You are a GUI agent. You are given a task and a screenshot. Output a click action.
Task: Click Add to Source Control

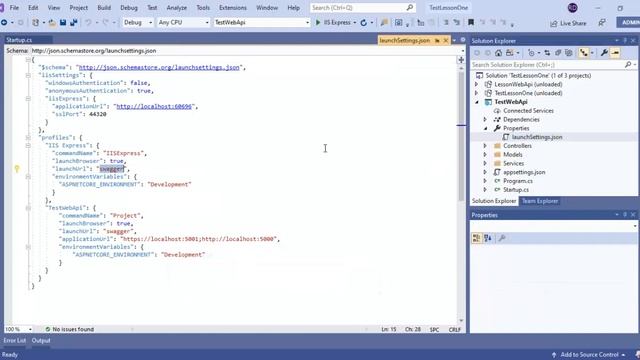[x=589, y=355]
